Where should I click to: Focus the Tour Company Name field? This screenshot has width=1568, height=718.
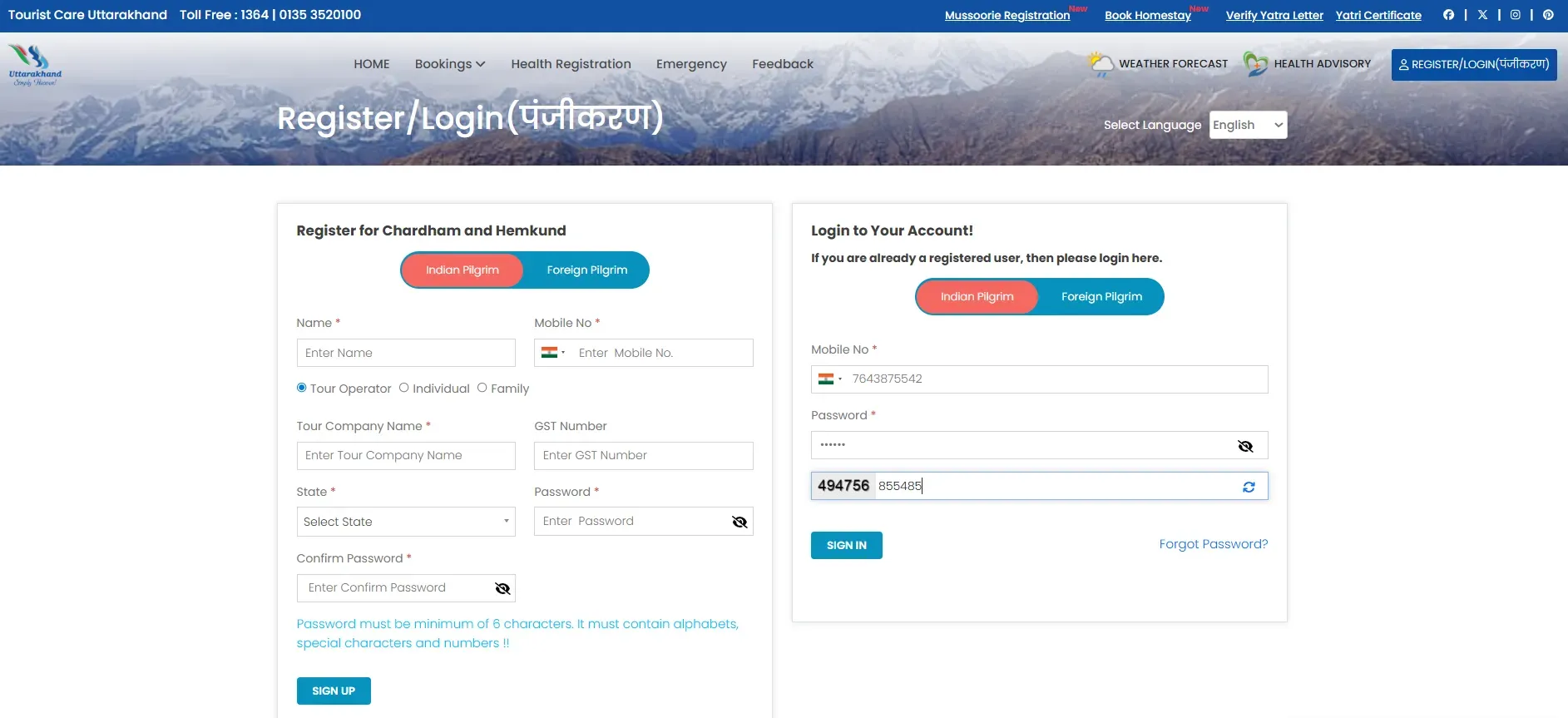(406, 456)
